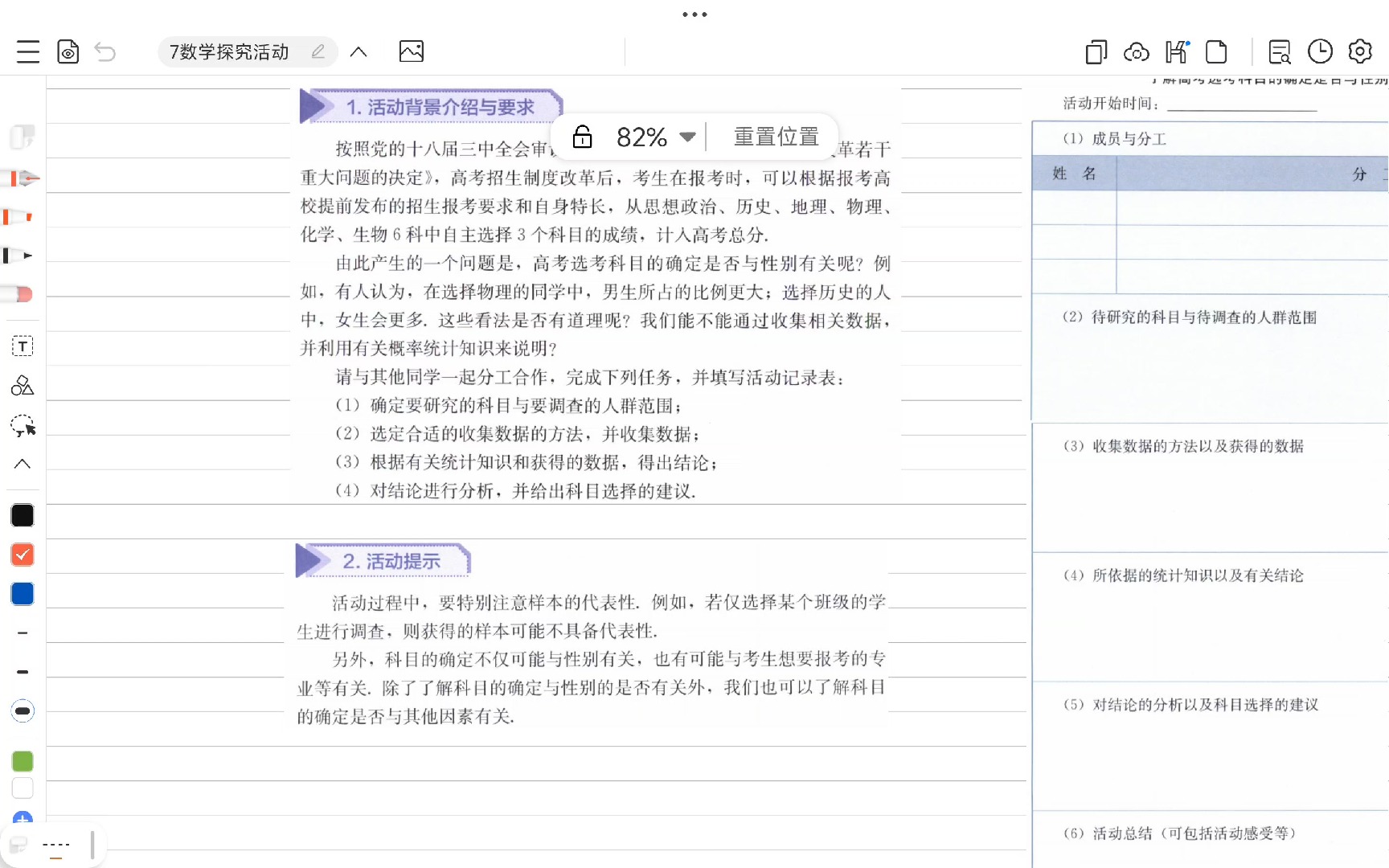Choose the checked orange pen color
Viewport: 1389px width, 868px height.
click(23, 555)
